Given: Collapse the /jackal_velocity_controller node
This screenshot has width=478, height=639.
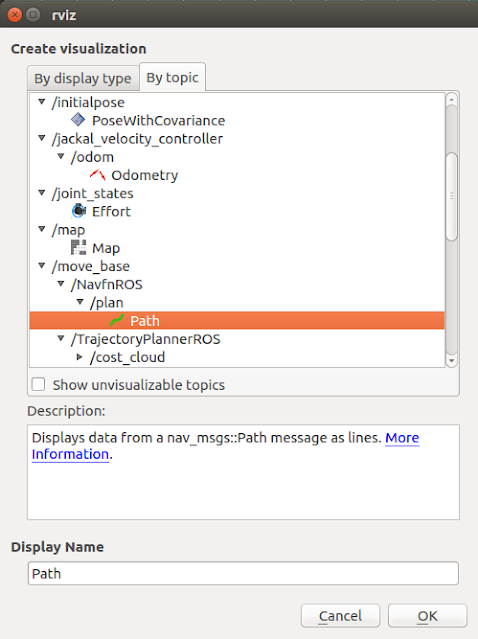Looking at the screenshot, I should coord(42,138).
